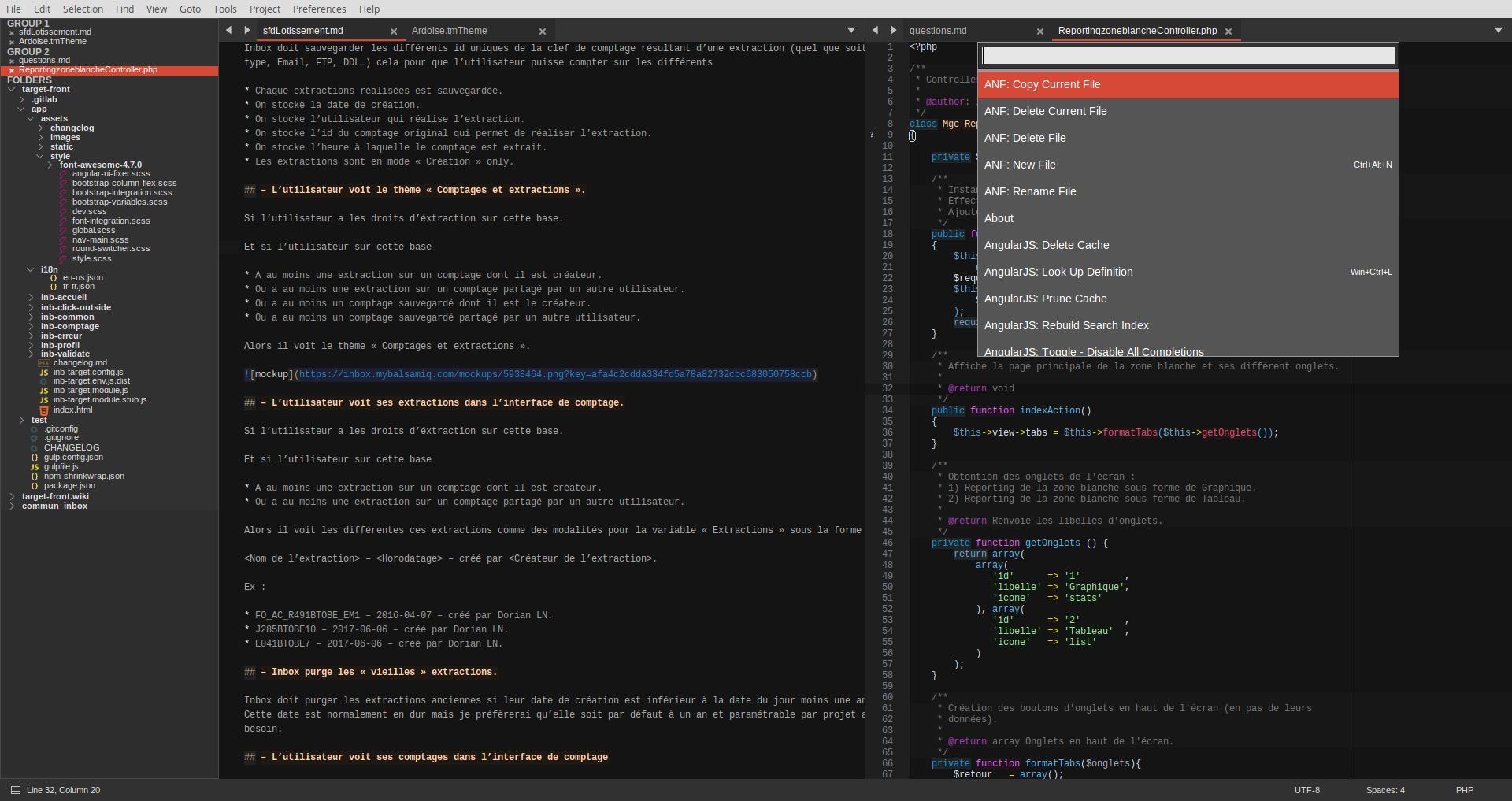This screenshot has width=1512, height=801.
Task: Close the Ardoise.tmTheme tab
Action: 542,32
